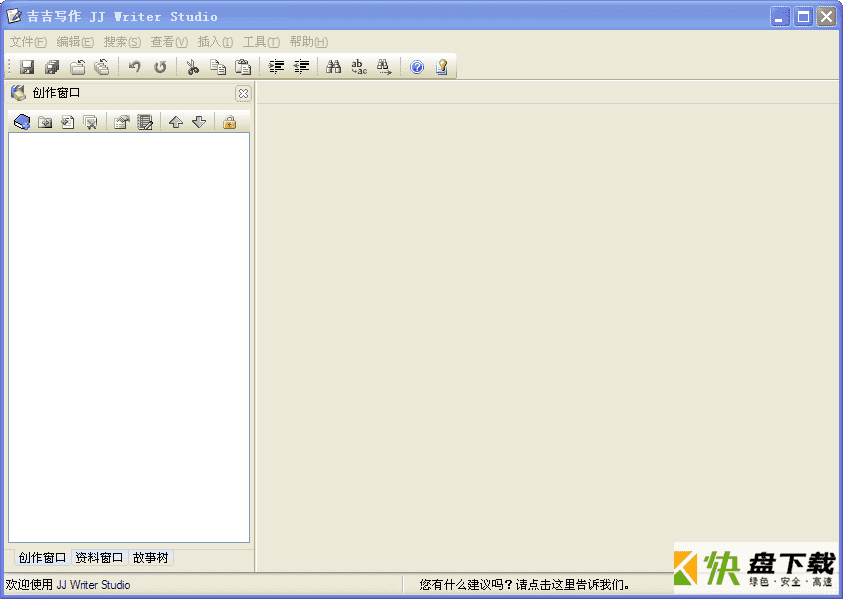843x599 pixels.
Task: Switch to the 创作窗口 bottom tab
Action: pos(42,558)
